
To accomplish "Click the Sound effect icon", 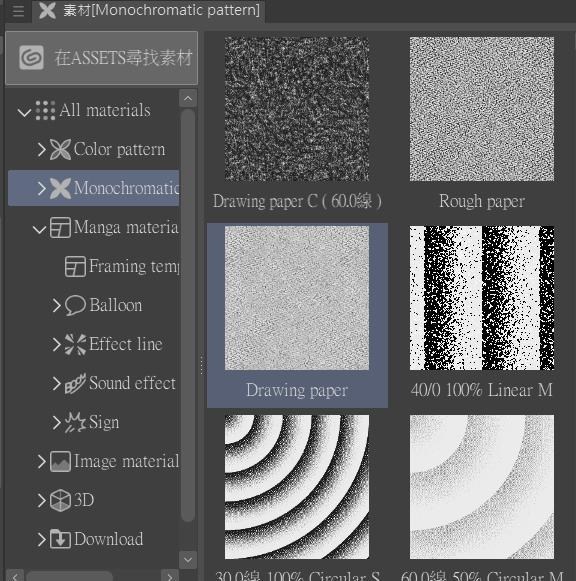I will [75, 384].
